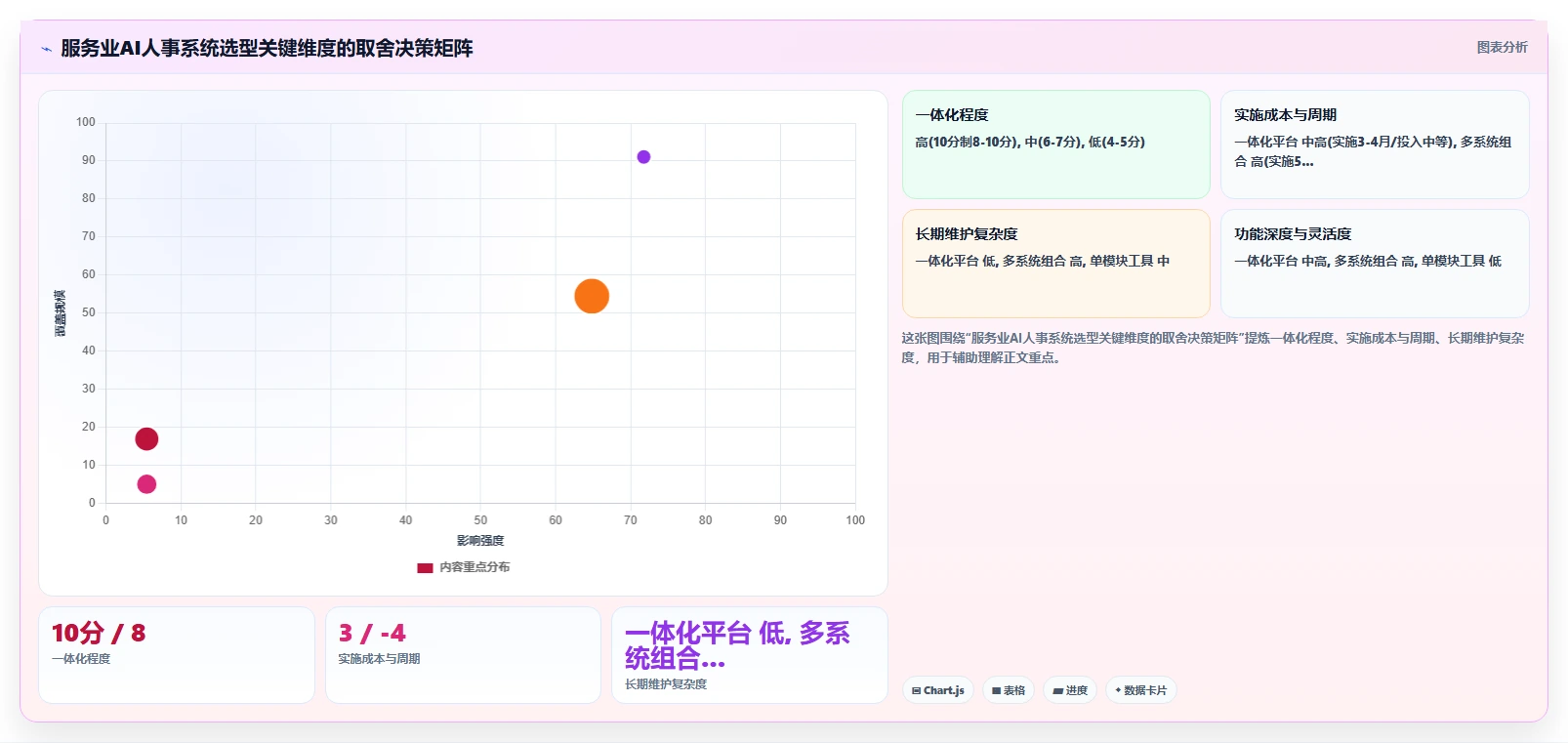This screenshot has height=743, width=1568.
Task: Select the crimson bubble near 17
Action: (x=146, y=439)
